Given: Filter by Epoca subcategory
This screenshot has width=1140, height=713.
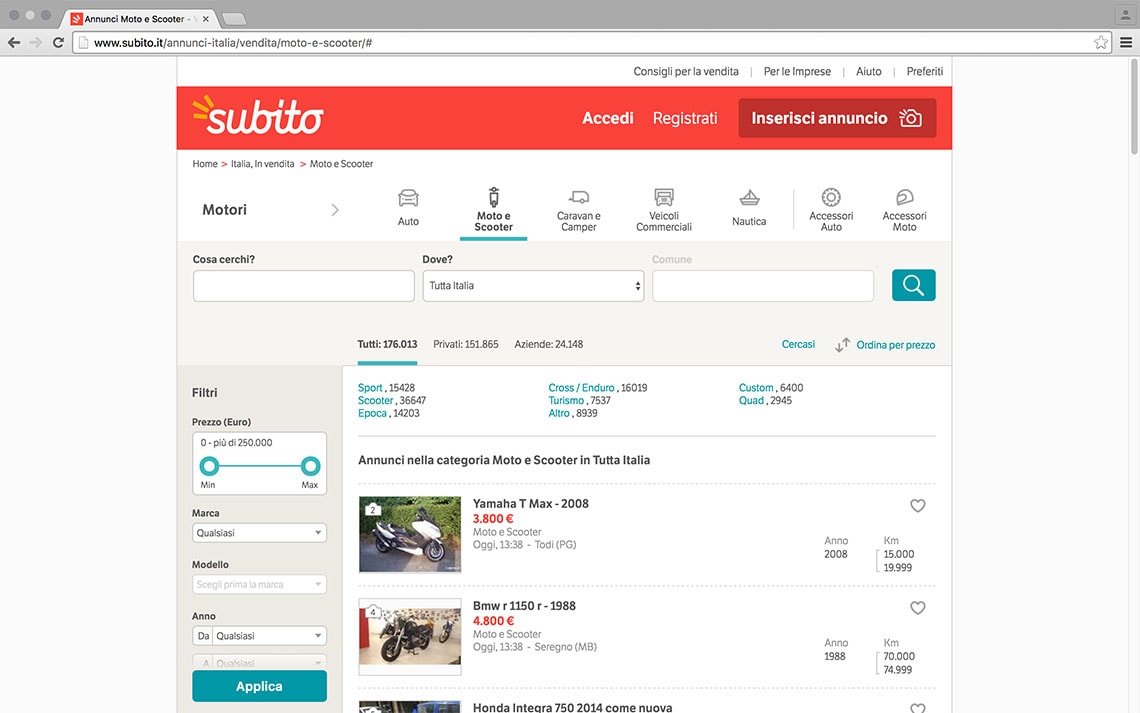Looking at the screenshot, I should pyautogui.click(x=372, y=414).
